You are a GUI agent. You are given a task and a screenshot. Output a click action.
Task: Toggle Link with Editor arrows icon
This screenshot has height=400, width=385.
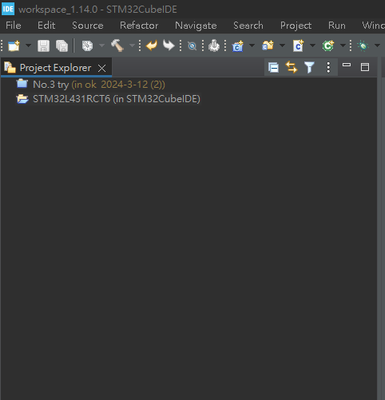291,67
